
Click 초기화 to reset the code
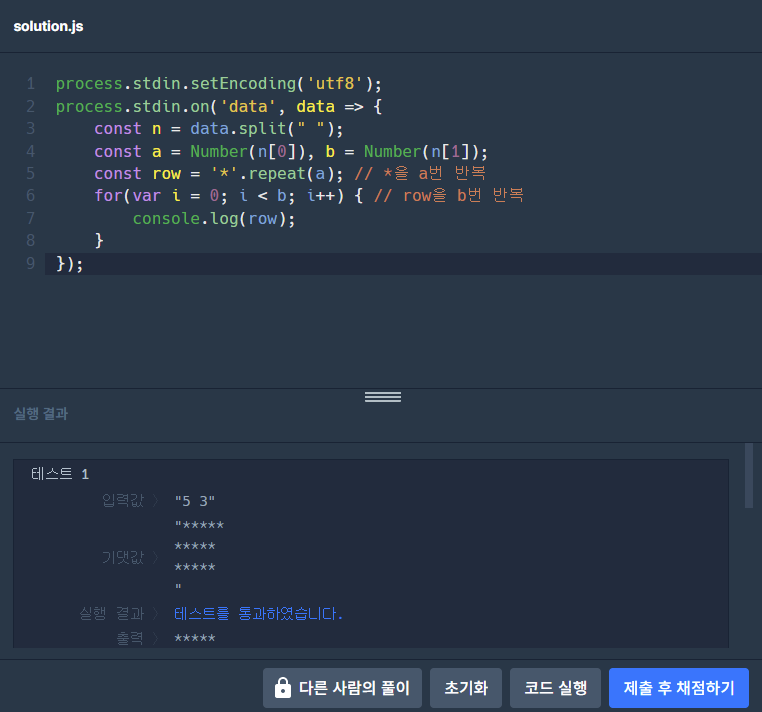[466, 688]
